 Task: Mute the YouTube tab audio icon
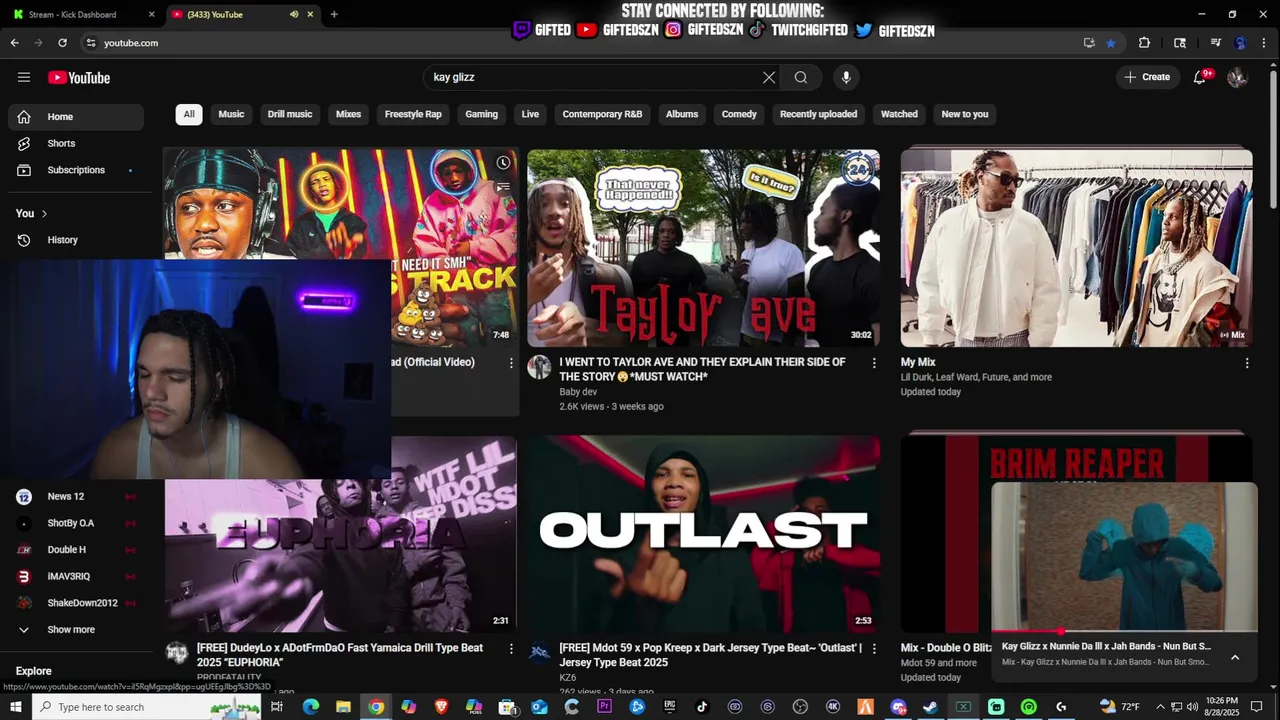pos(294,14)
